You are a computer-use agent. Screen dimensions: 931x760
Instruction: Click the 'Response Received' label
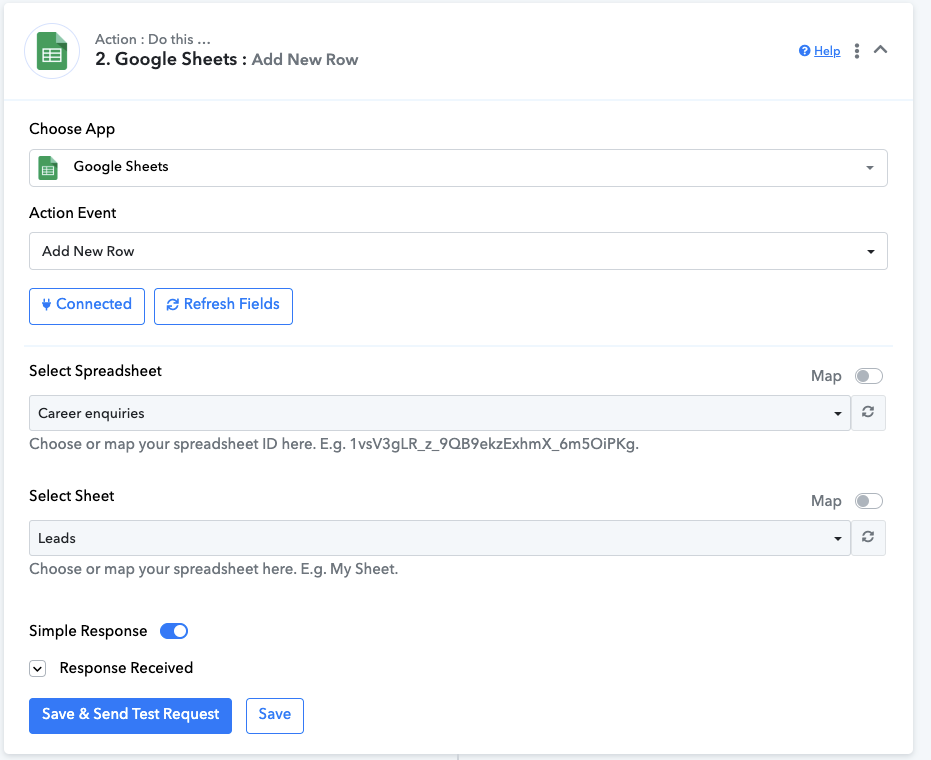point(126,668)
